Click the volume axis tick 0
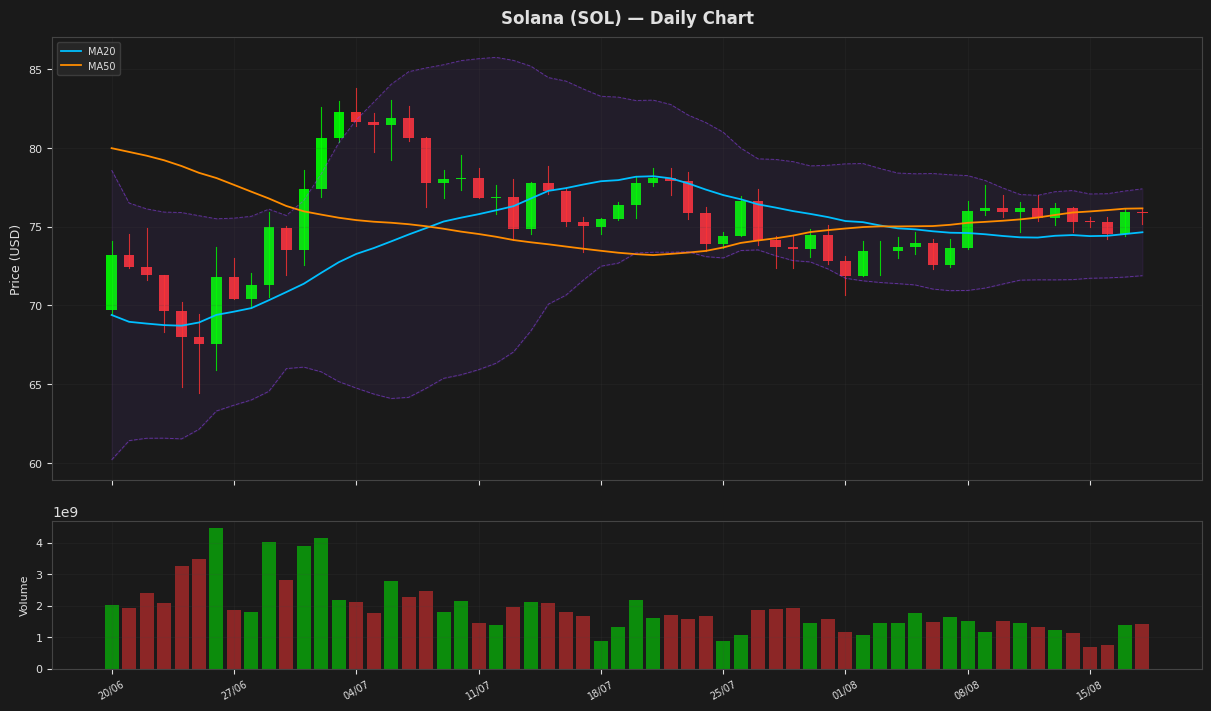Image resolution: width=1211 pixels, height=711 pixels. (x=39, y=669)
